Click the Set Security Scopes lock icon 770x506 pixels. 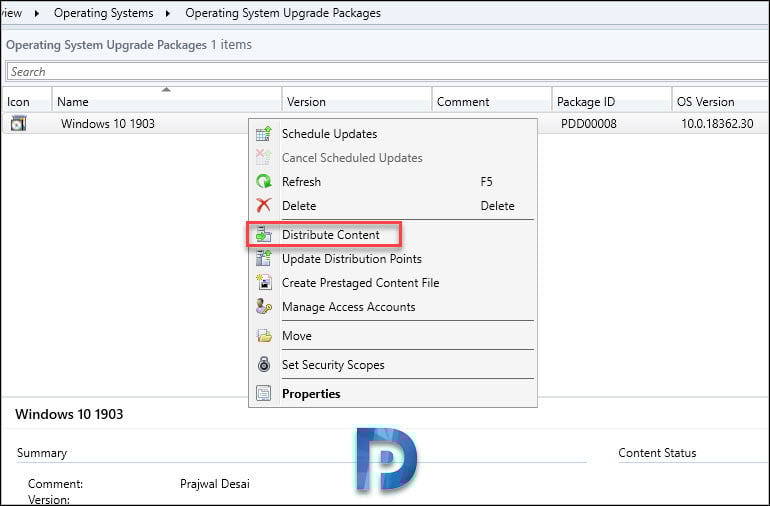click(264, 365)
